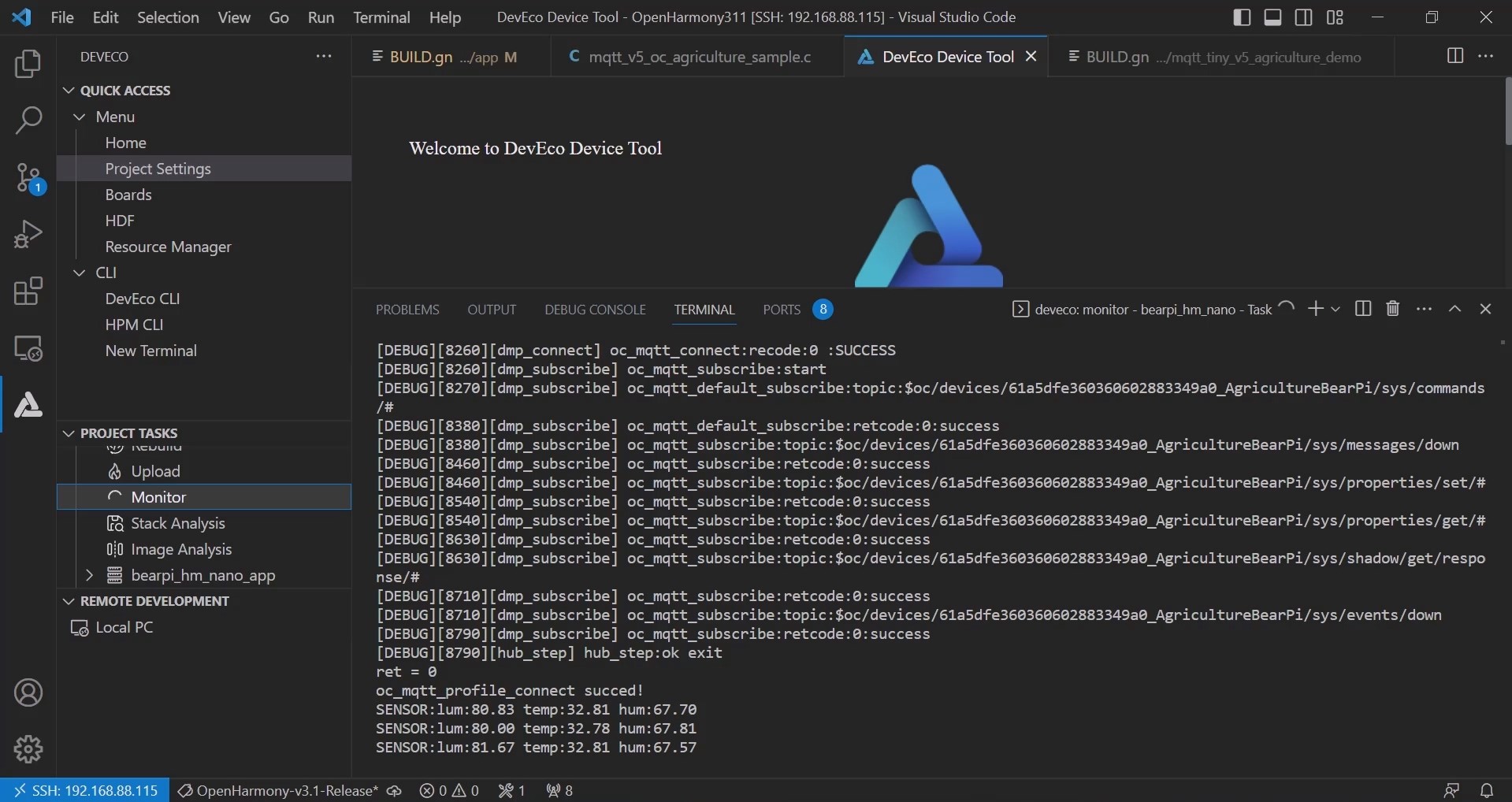Open the Extensions view

coord(28,291)
